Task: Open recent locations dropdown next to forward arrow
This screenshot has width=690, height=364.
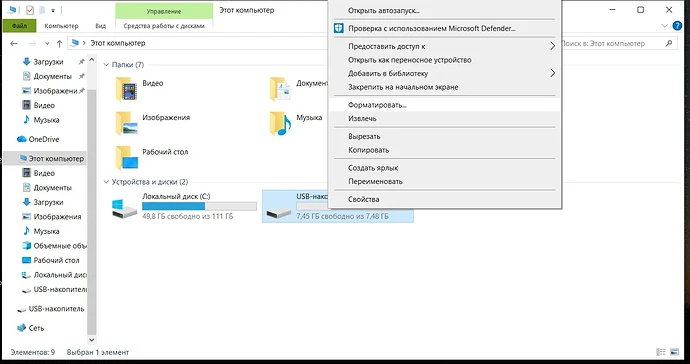Action: click(x=47, y=44)
